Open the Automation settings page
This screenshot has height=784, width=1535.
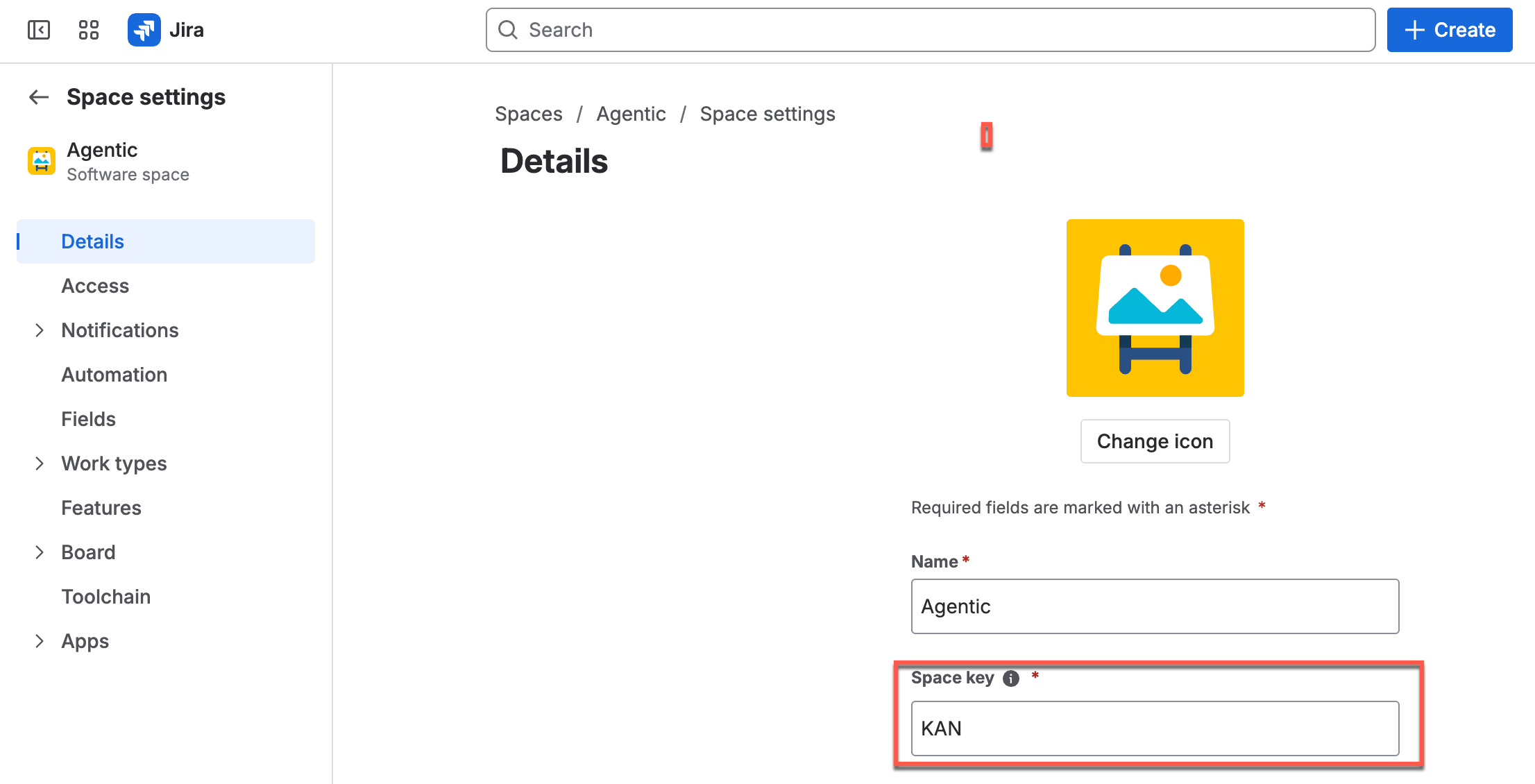coord(166,375)
